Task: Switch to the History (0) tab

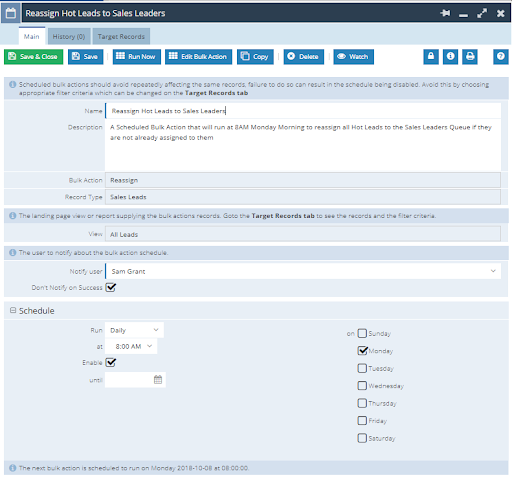Action: click(x=69, y=36)
